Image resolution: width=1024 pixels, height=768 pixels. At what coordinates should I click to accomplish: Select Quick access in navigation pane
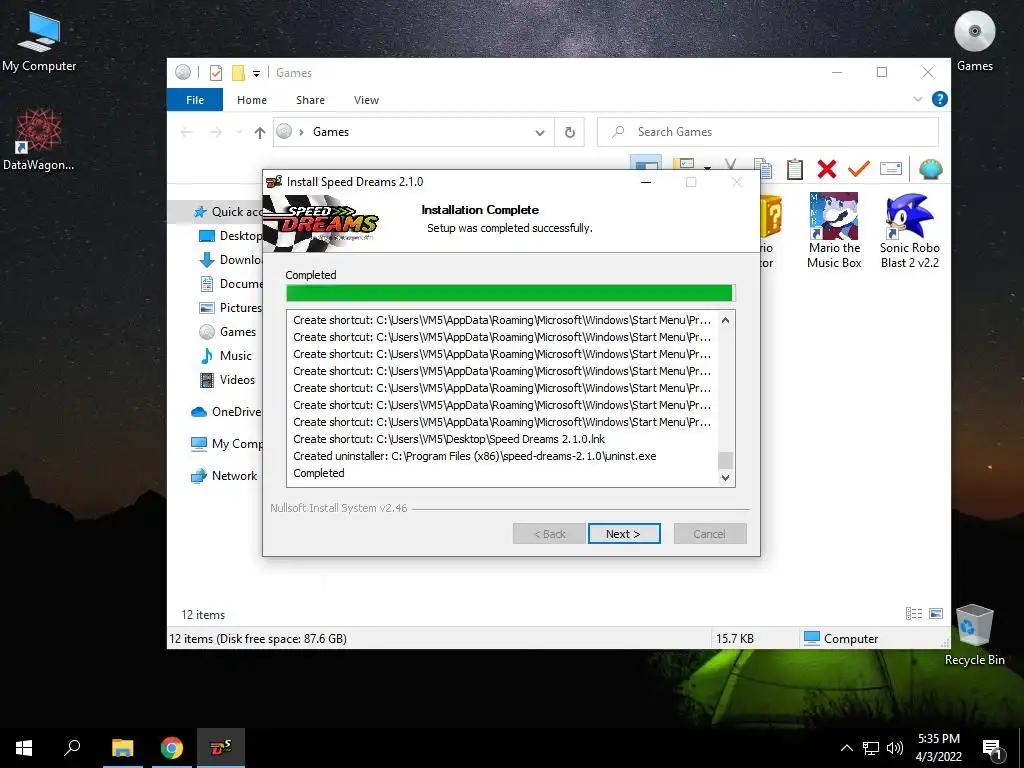click(x=227, y=212)
